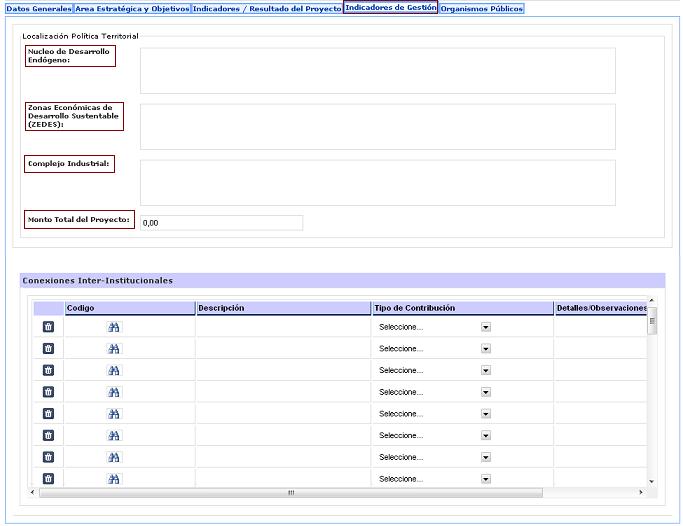Open the last row Seleccione dropdown
683x526 pixels.
coord(486,479)
